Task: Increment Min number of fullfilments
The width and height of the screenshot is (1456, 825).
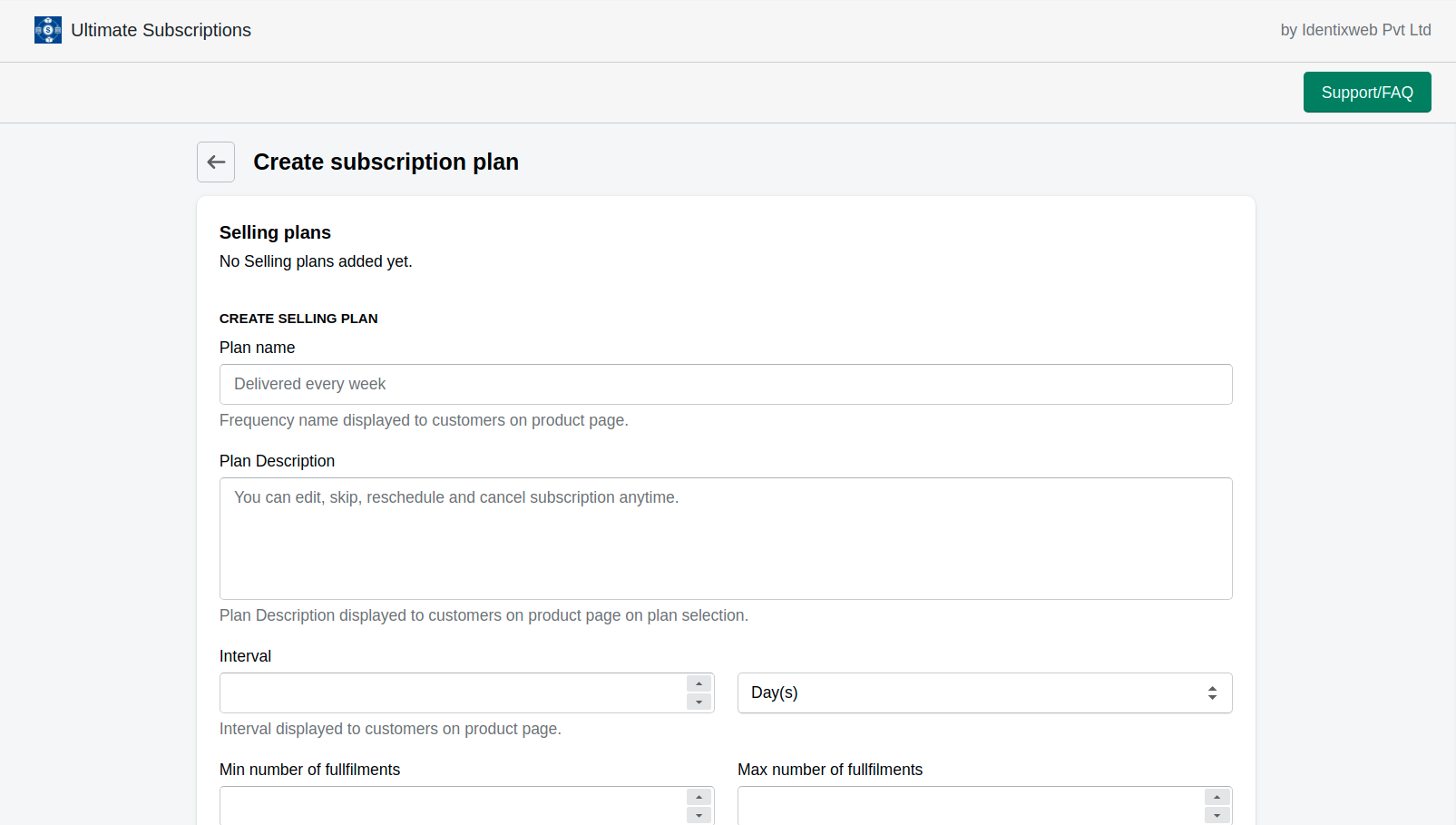Action: 699,797
